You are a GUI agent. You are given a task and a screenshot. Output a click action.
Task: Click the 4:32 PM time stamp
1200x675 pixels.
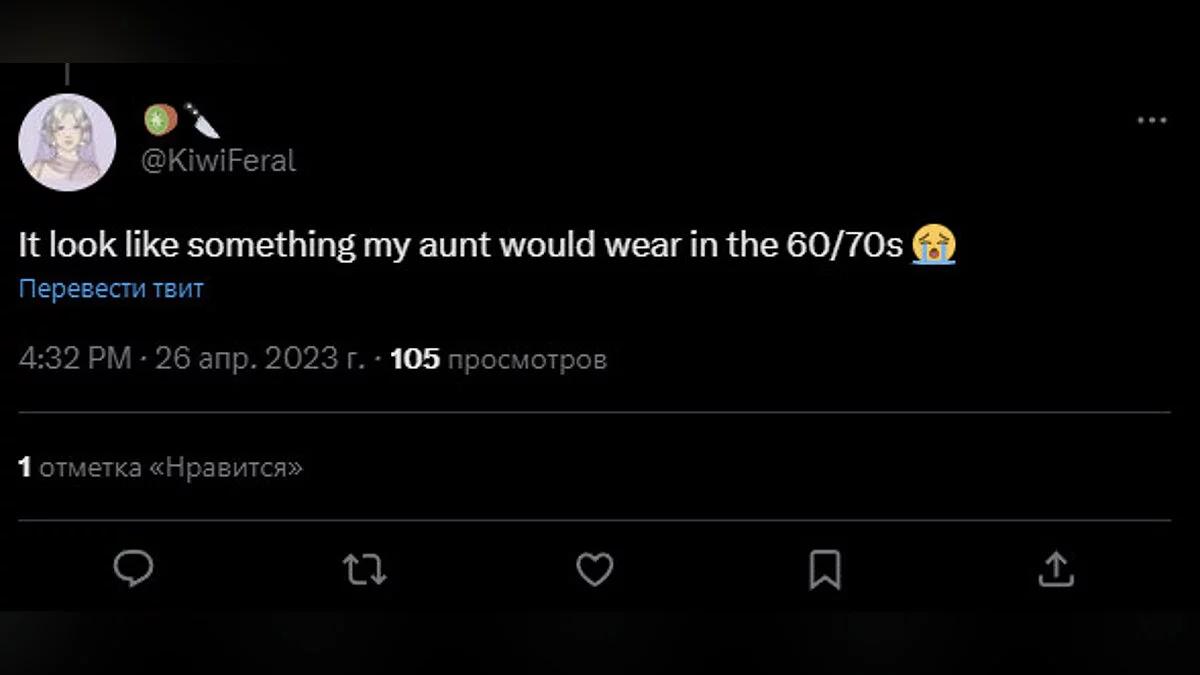click(x=75, y=359)
